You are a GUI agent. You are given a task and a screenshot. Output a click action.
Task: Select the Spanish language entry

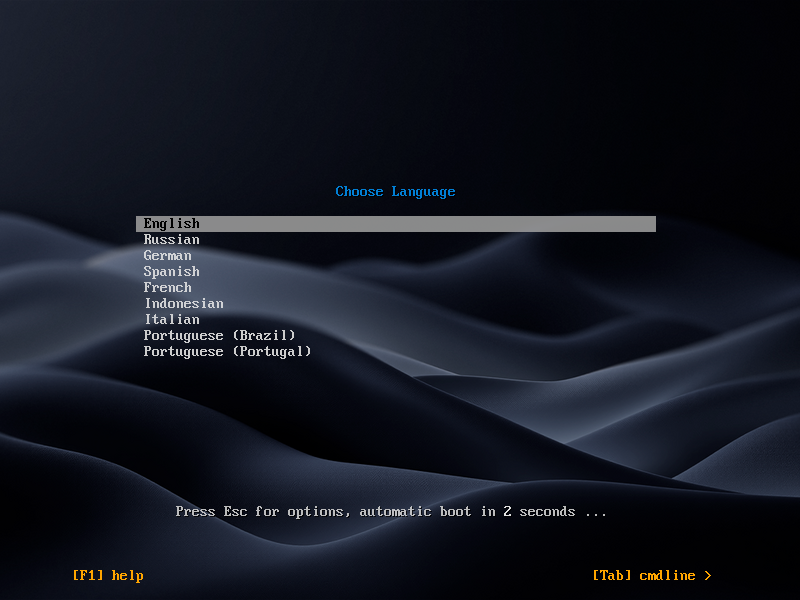171,272
